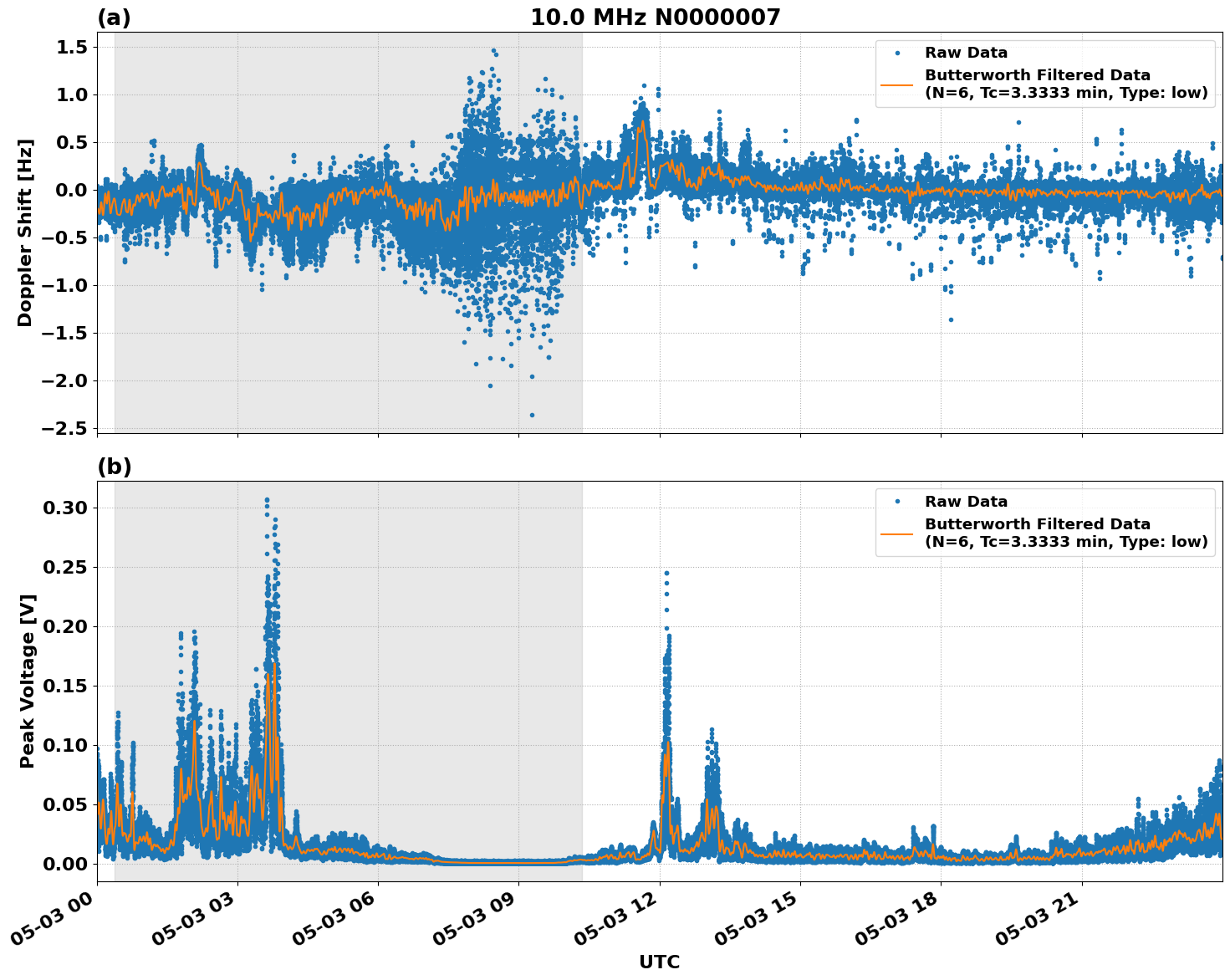Screen dimensions: 1230x980
Task: Click the "(b)" panel label
Action: [x=114, y=467]
